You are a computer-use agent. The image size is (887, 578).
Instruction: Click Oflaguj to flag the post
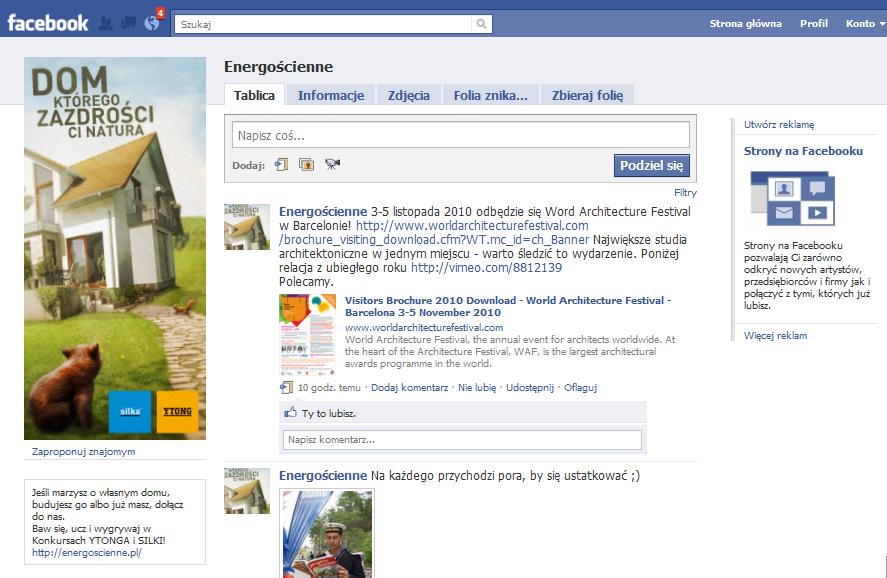580,387
